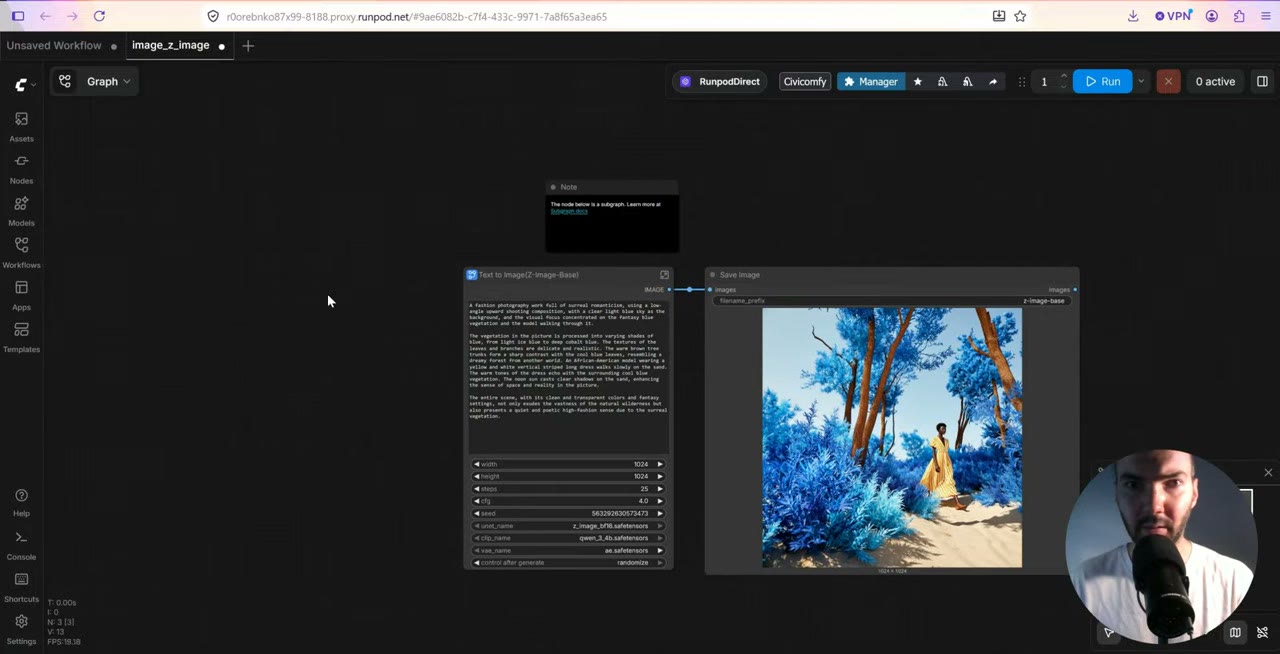Screen dimensions: 1280x654
Task: Open the Templates panel
Action: coord(21,336)
